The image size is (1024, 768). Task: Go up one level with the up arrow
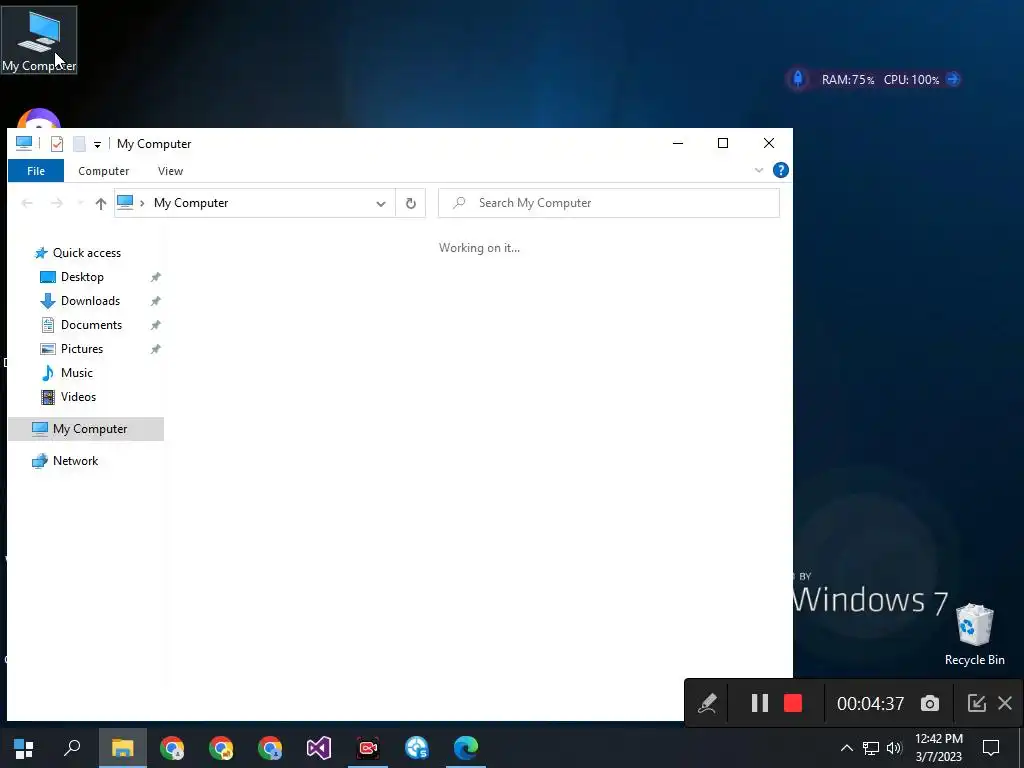click(101, 203)
